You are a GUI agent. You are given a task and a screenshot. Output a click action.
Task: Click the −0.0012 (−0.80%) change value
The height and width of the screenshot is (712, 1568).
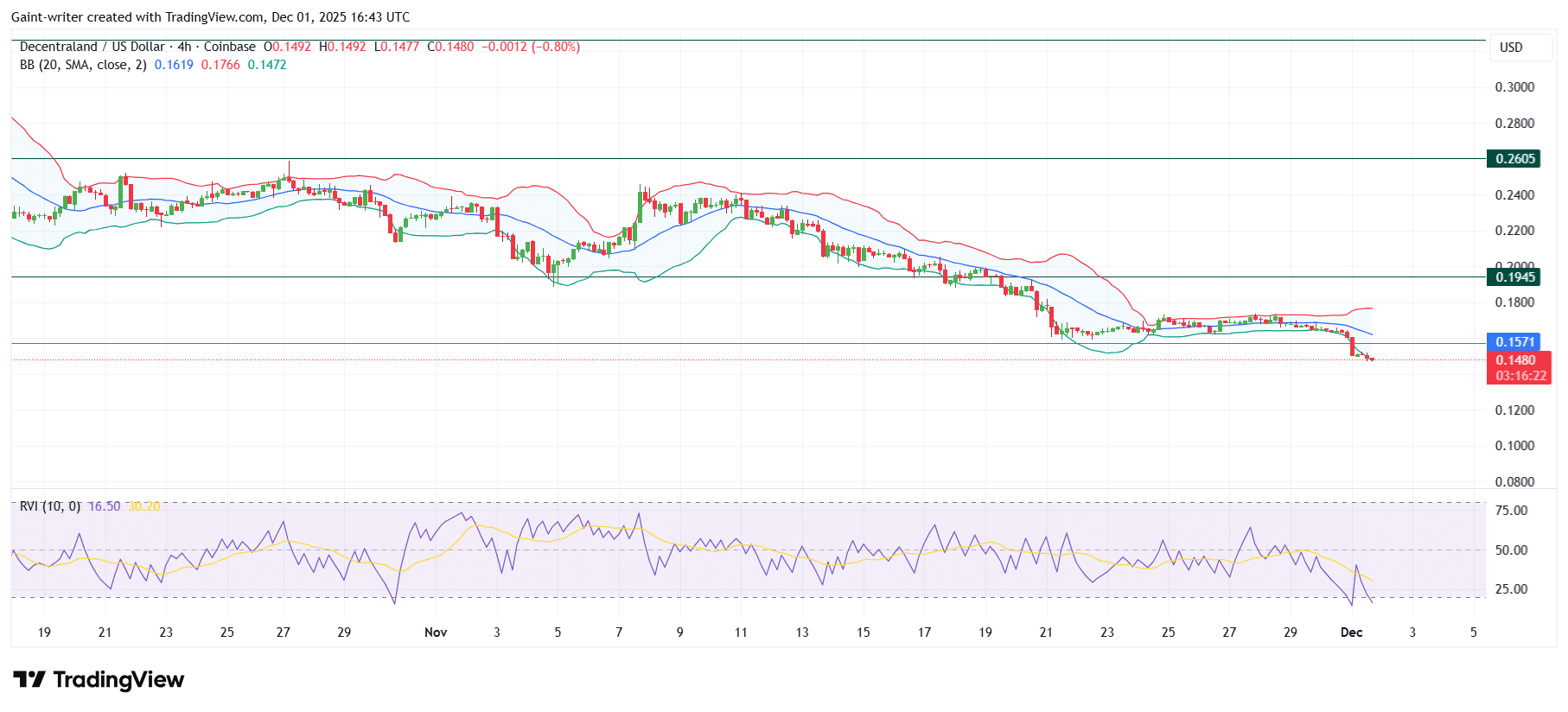[531, 47]
